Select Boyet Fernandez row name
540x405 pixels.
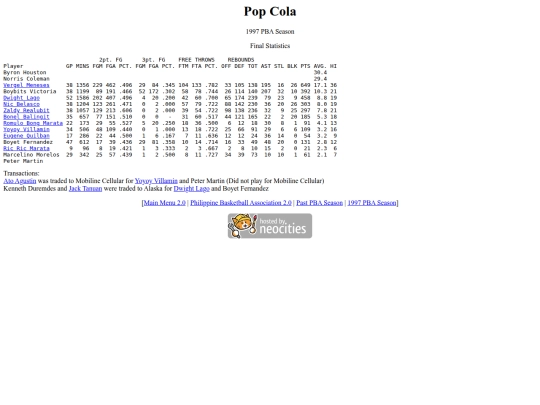(x=28, y=142)
